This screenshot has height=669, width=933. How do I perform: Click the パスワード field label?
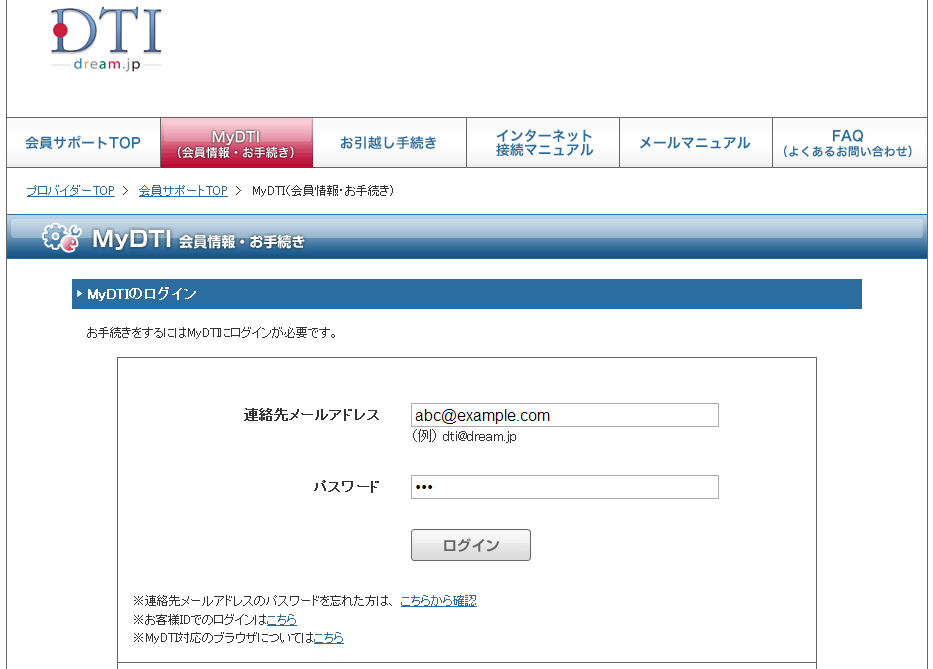tap(346, 487)
